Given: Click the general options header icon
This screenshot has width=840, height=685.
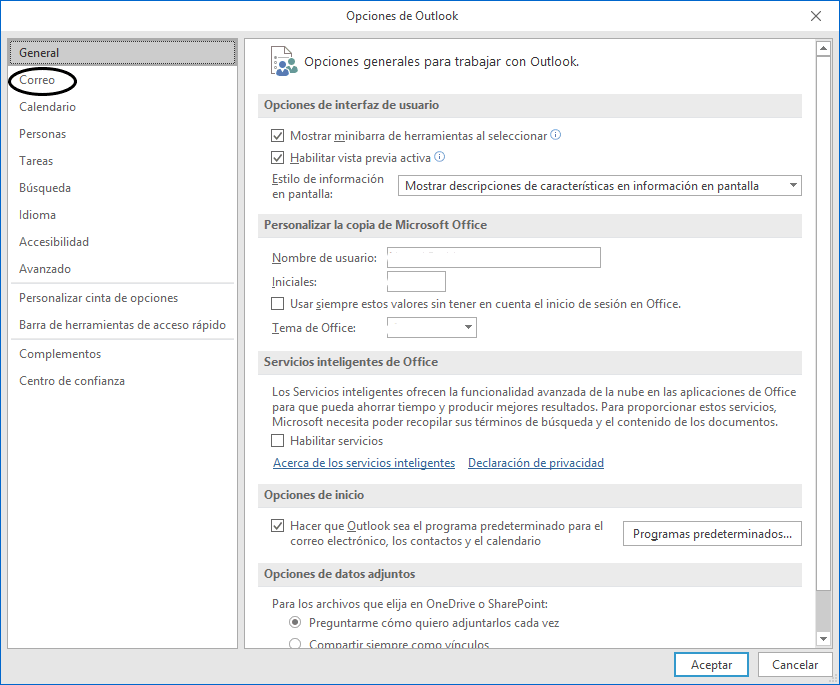Looking at the screenshot, I should coord(284,61).
